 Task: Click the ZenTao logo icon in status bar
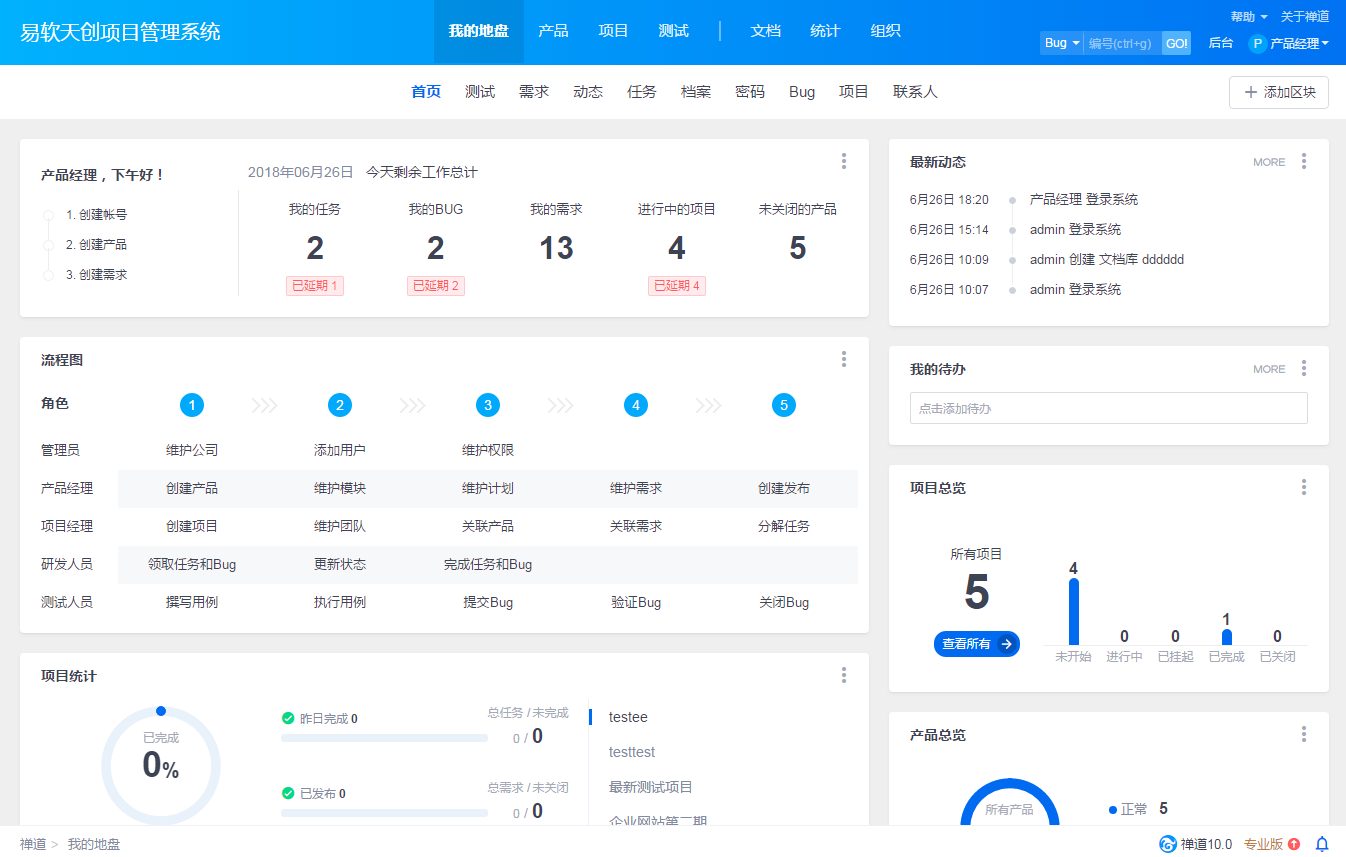tap(1166, 844)
